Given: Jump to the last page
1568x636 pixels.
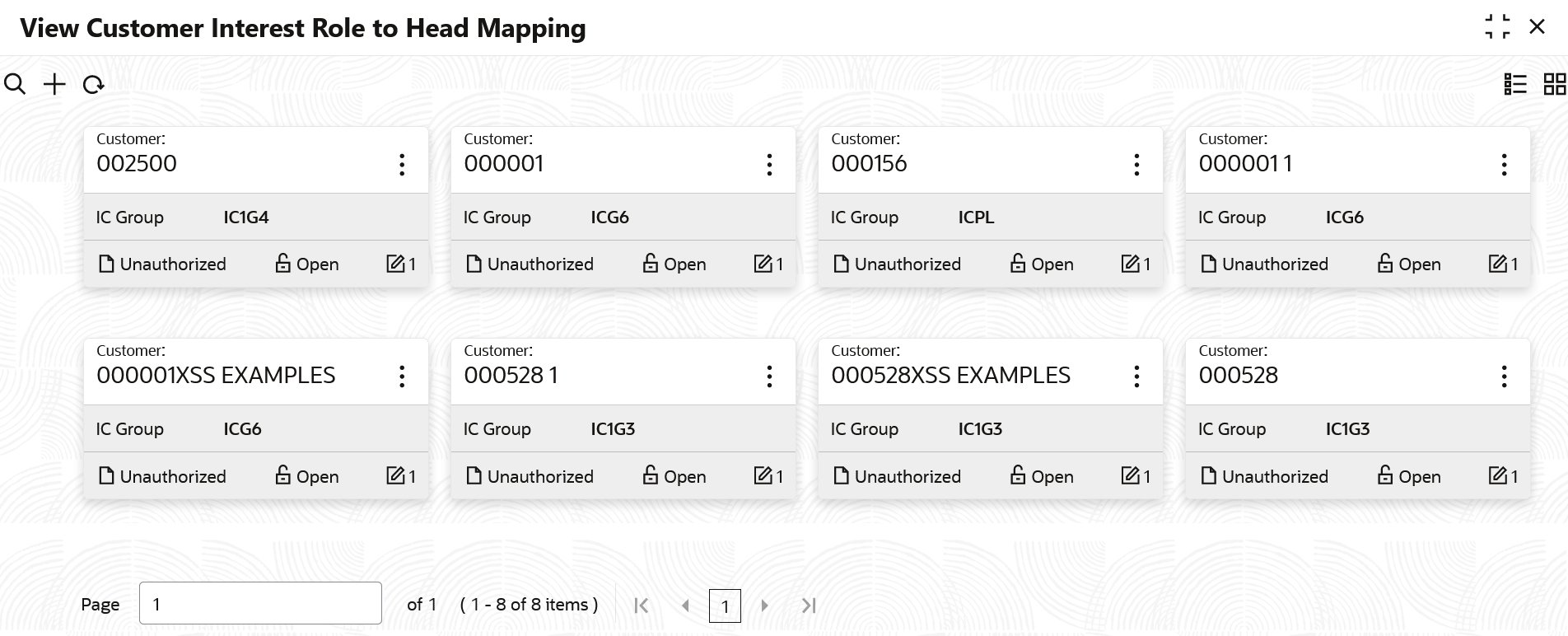Looking at the screenshot, I should coord(809,606).
